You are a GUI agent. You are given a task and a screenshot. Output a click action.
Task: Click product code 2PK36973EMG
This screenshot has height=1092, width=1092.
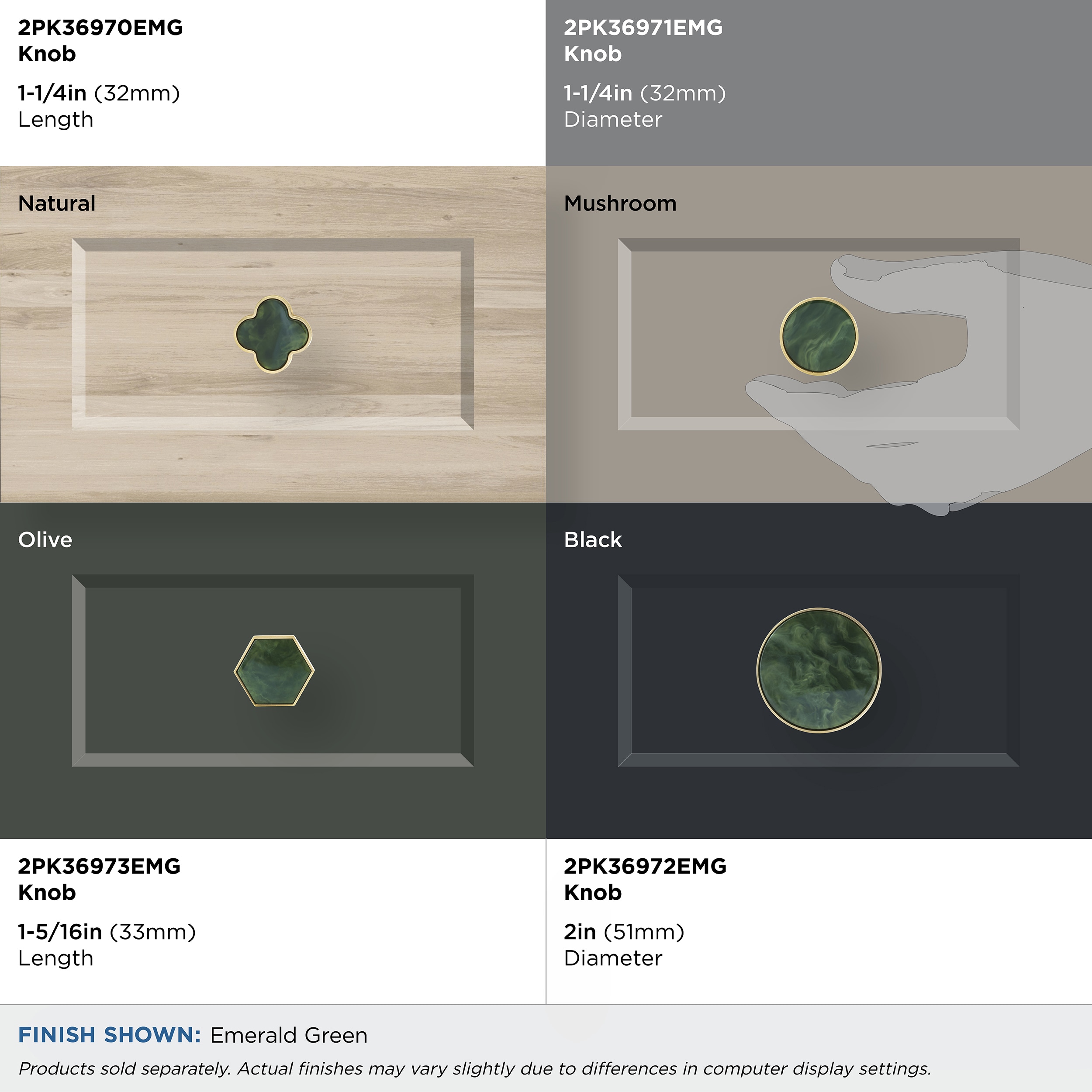100,867
